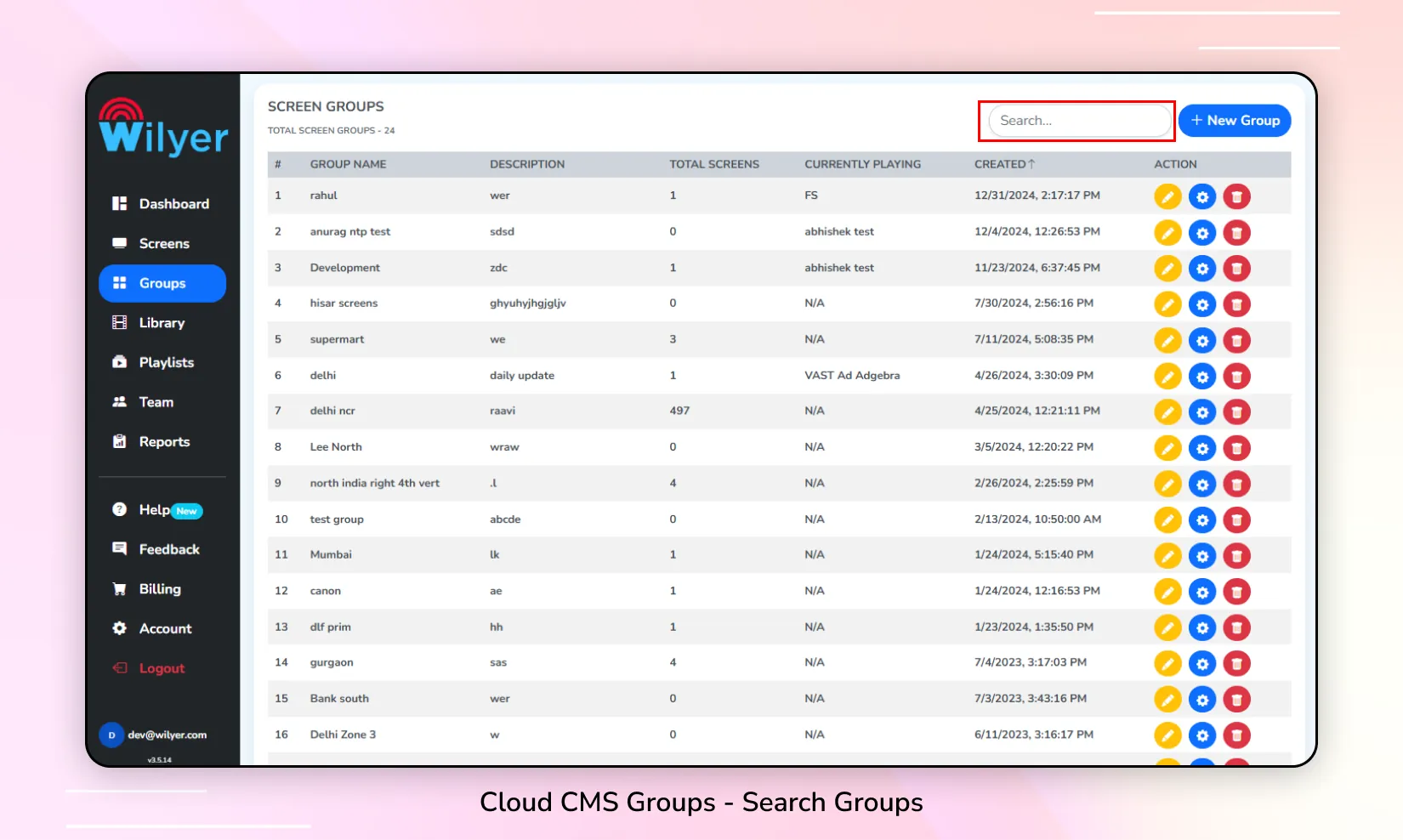Open the Dashboard page
This screenshot has height=840, width=1403.
[162, 204]
